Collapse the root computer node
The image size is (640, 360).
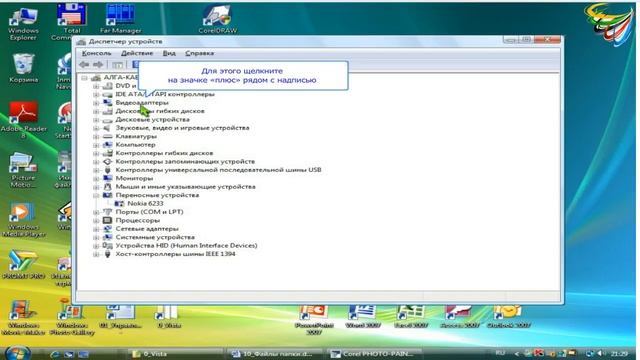(x=84, y=78)
